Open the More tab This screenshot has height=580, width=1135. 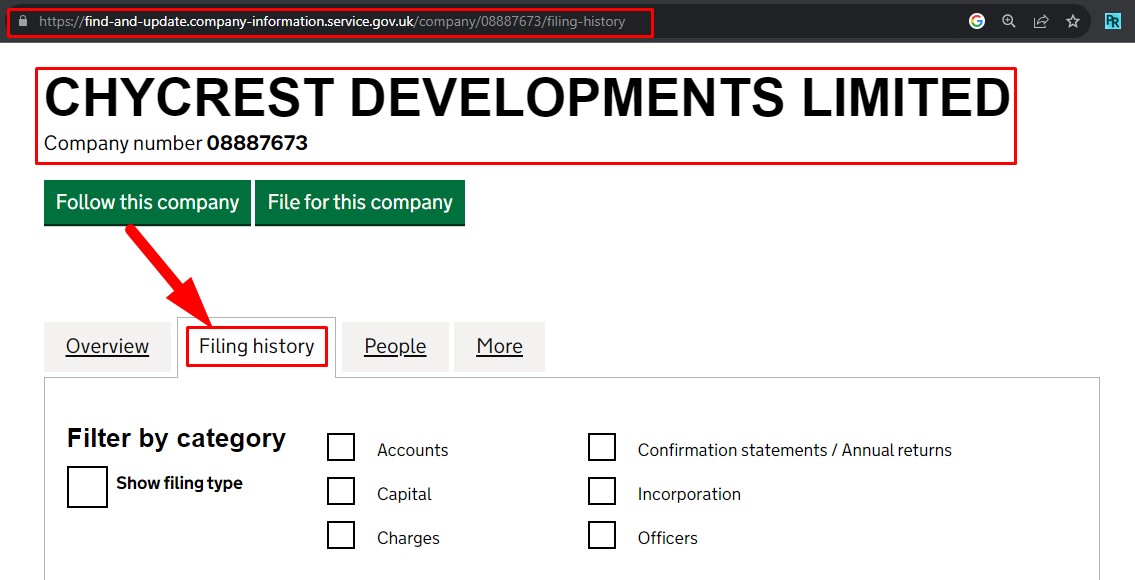pyautogui.click(x=499, y=347)
